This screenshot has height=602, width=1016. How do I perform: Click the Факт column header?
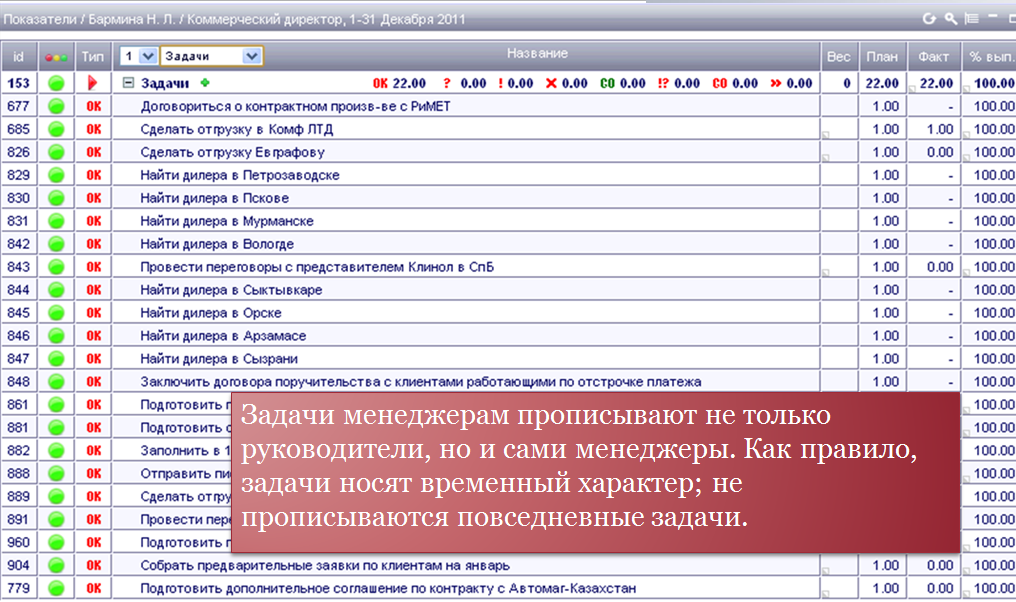click(x=933, y=57)
